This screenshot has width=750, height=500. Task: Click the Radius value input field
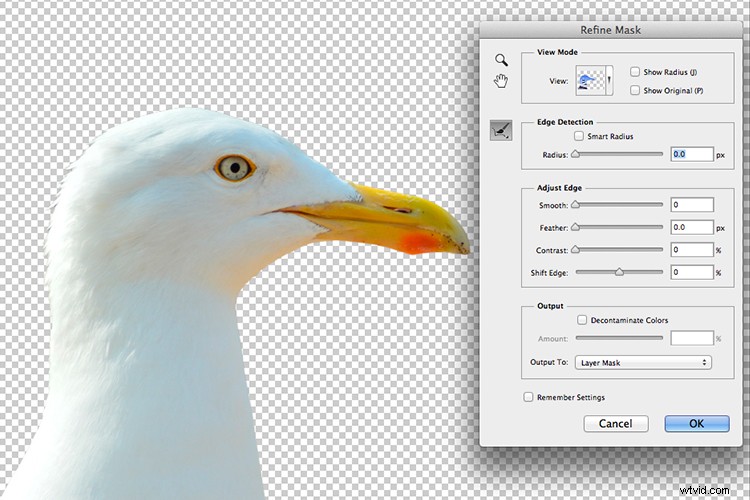692,154
